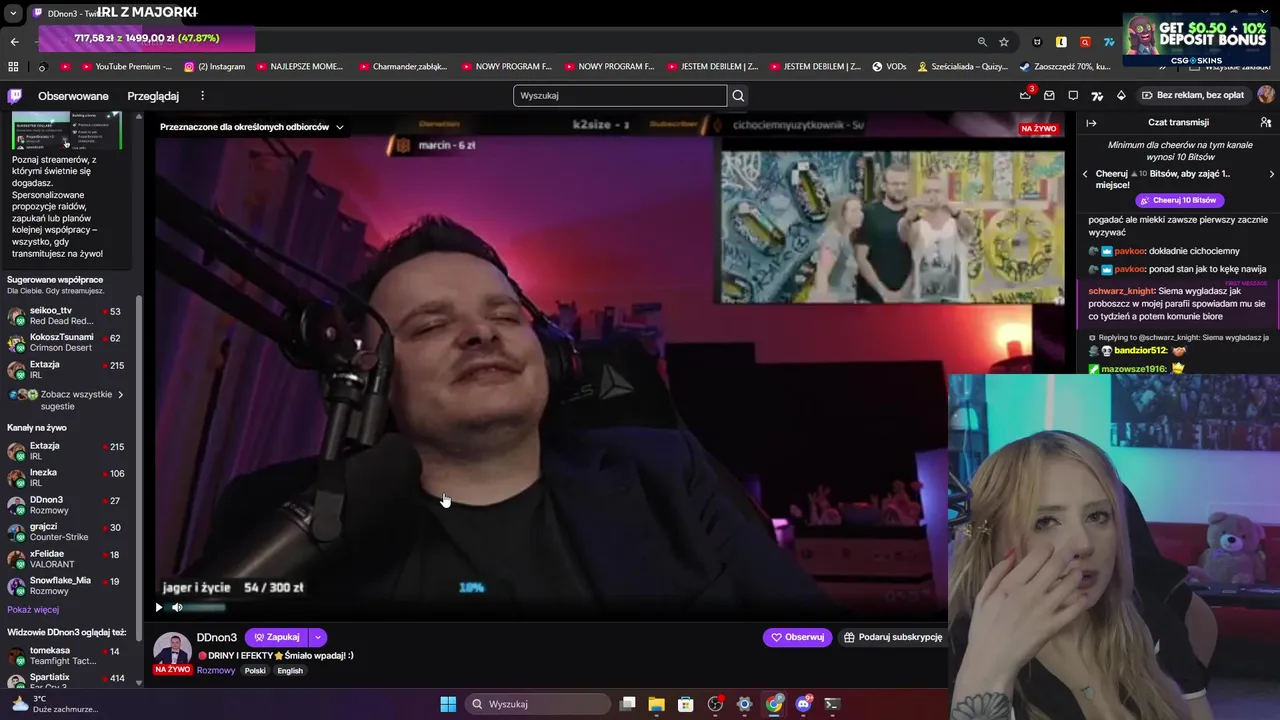Click the Twitch logo home icon

tap(14, 96)
